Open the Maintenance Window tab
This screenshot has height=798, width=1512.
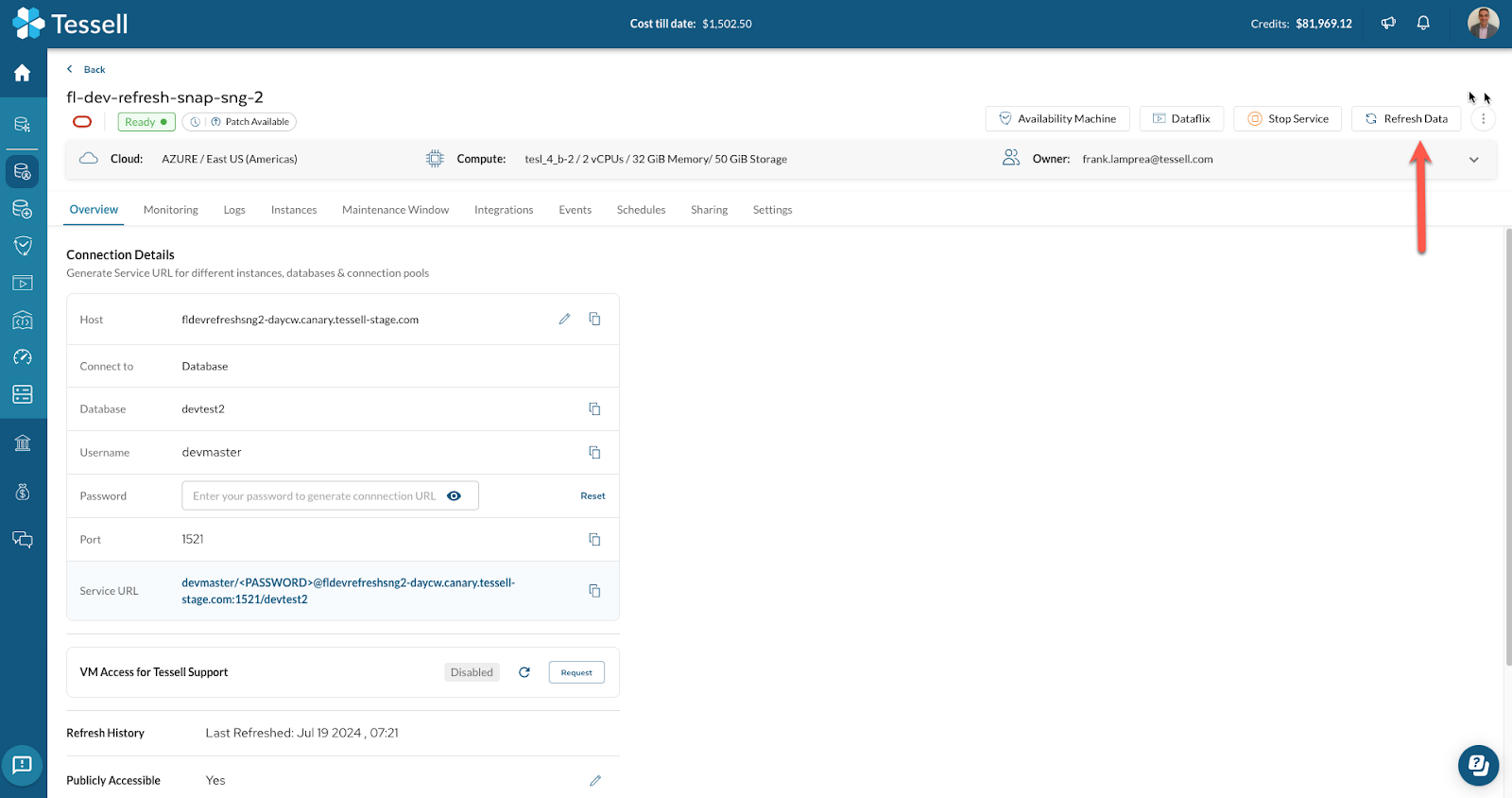tap(395, 210)
